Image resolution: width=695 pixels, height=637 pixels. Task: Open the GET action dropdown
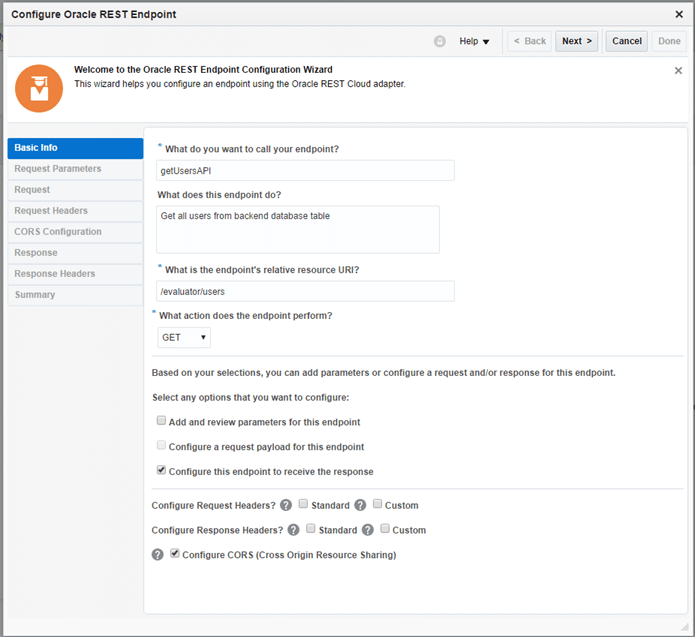coord(184,338)
